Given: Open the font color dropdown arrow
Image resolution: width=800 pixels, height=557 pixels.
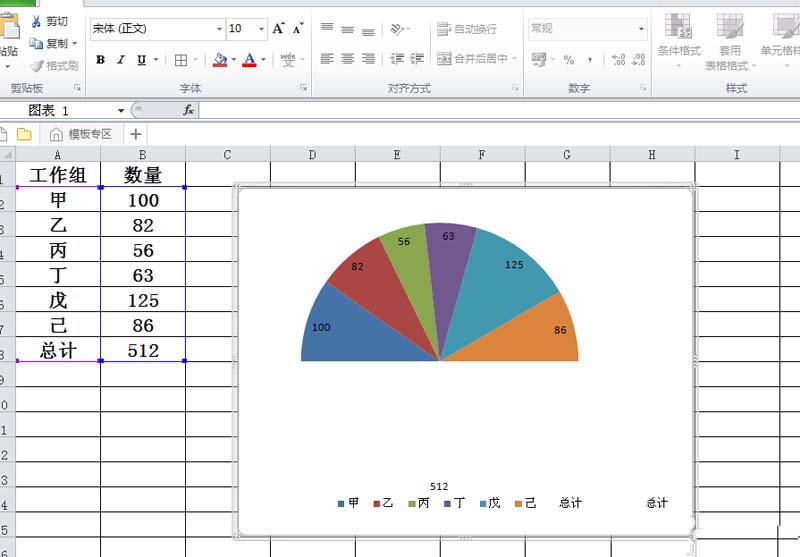Looking at the screenshot, I should coord(263,60).
